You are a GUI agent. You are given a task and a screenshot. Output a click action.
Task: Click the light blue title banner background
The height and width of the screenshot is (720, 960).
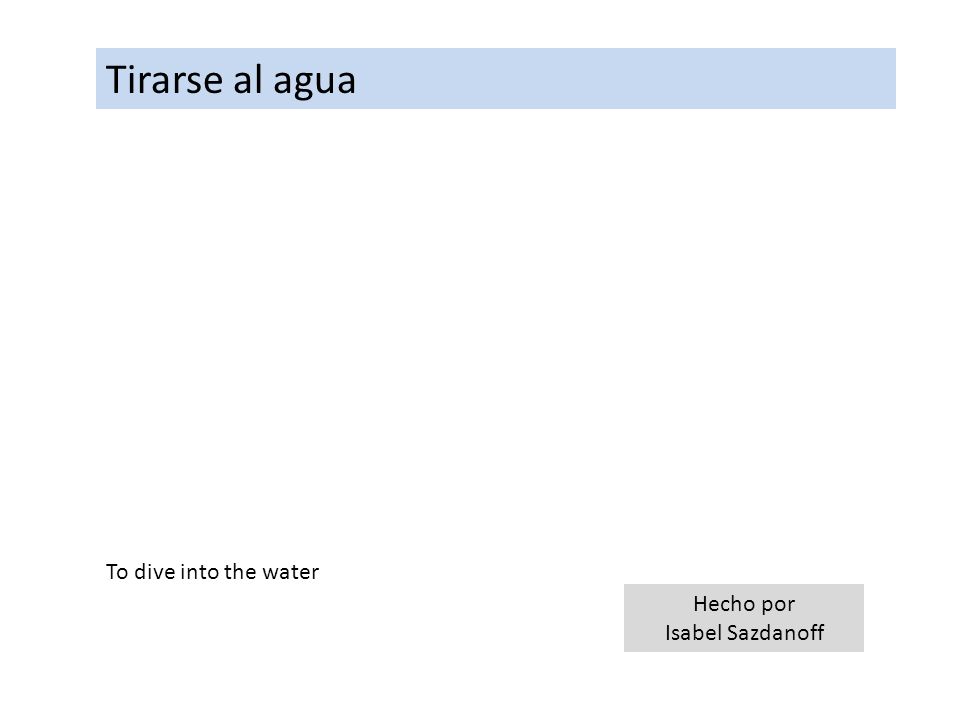(496, 78)
